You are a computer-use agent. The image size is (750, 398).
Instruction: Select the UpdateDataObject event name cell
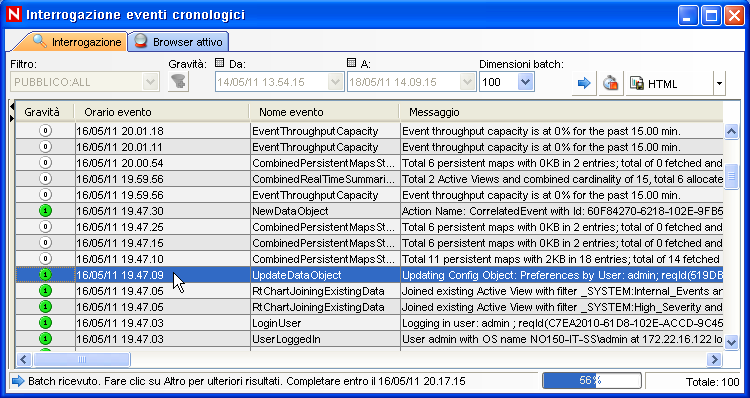(x=325, y=275)
